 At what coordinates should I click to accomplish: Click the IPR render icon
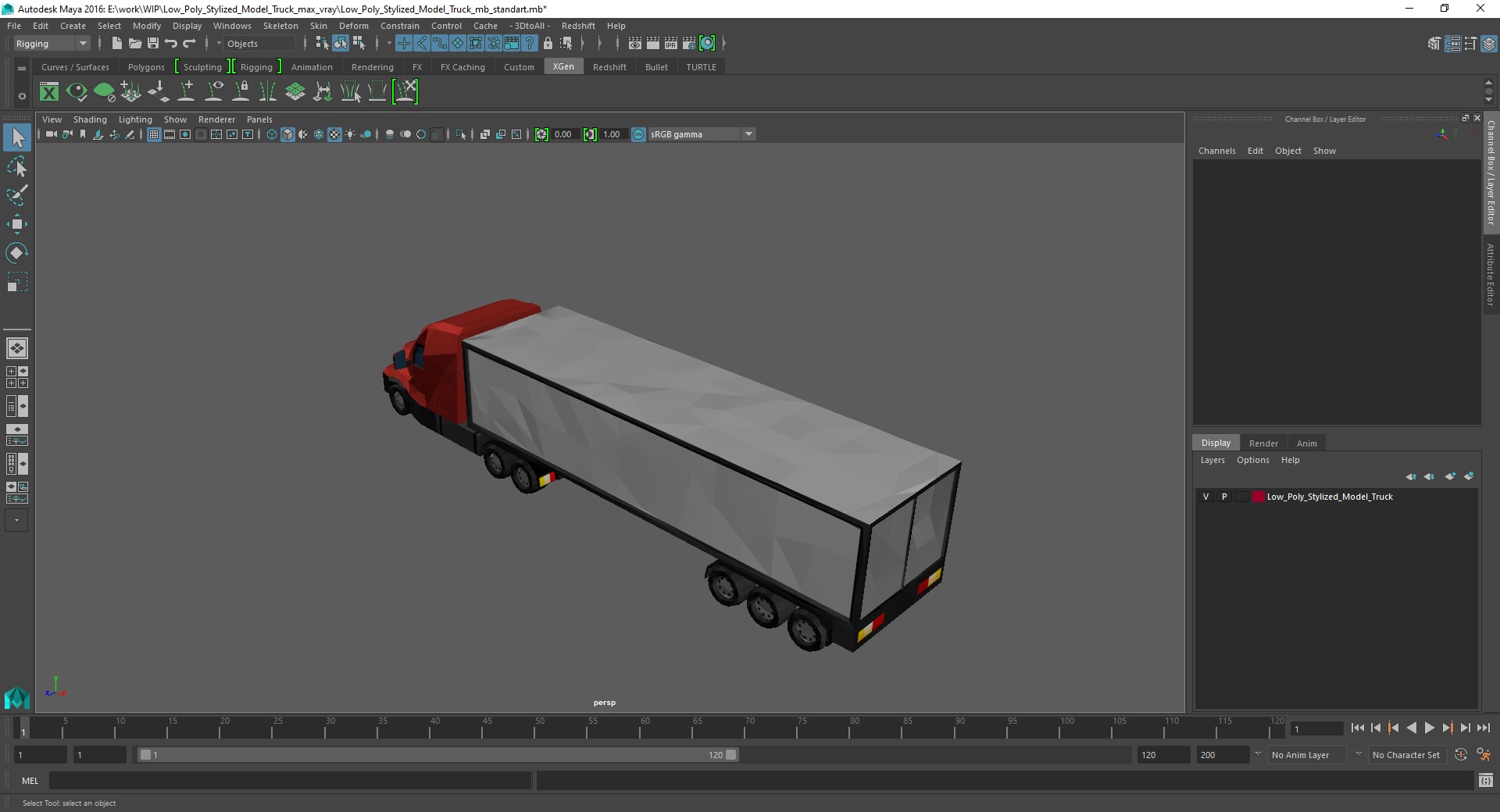(671, 44)
